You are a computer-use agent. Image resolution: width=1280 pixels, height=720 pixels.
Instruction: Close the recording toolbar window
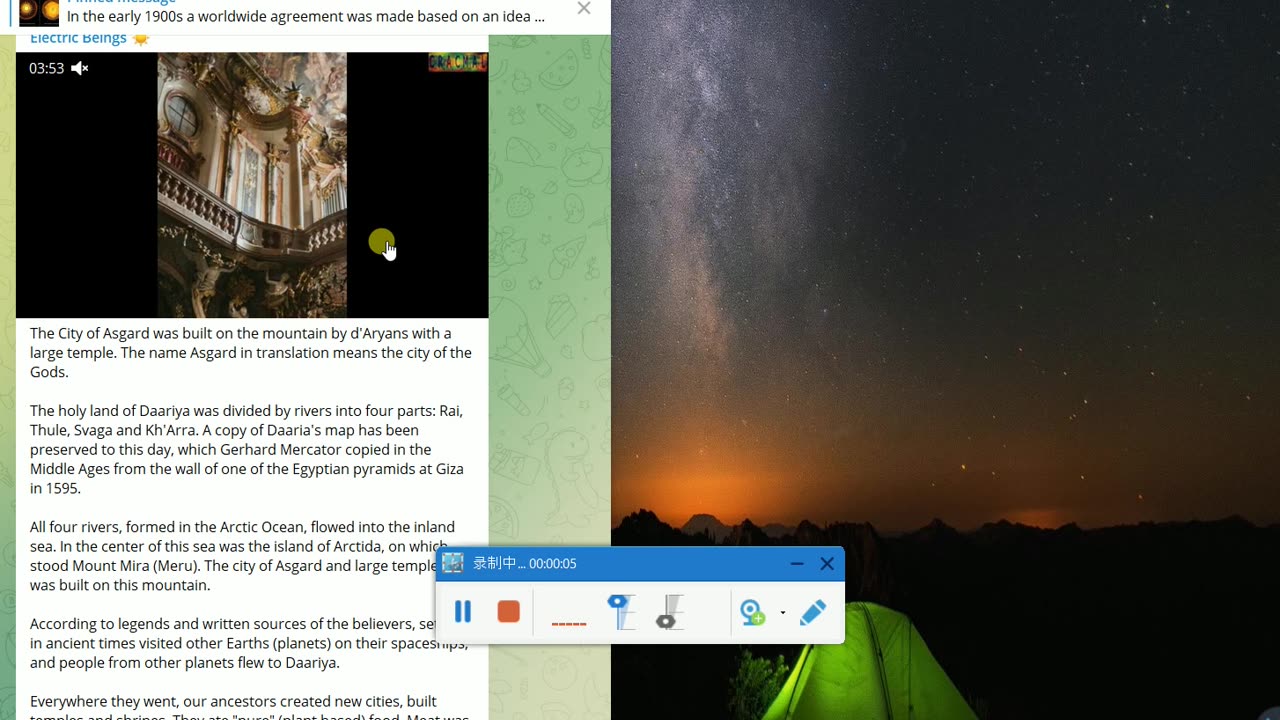pyautogui.click(x=827, y=563)
